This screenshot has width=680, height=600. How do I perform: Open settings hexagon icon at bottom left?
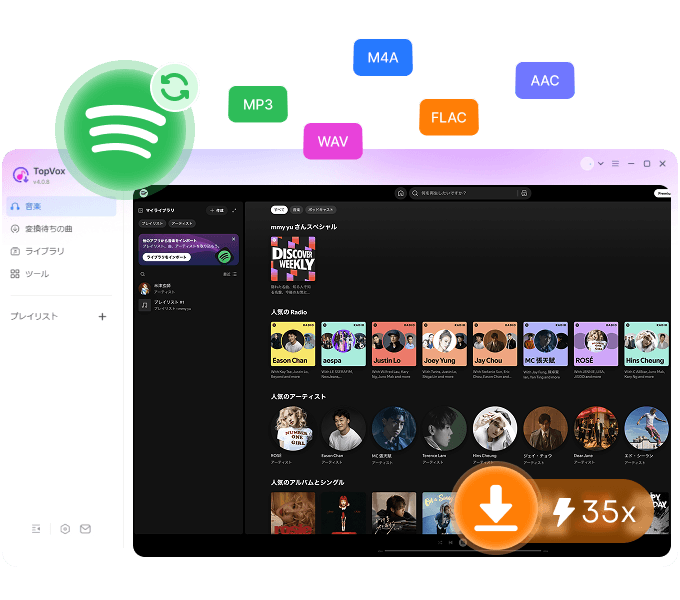coord(65,528)
